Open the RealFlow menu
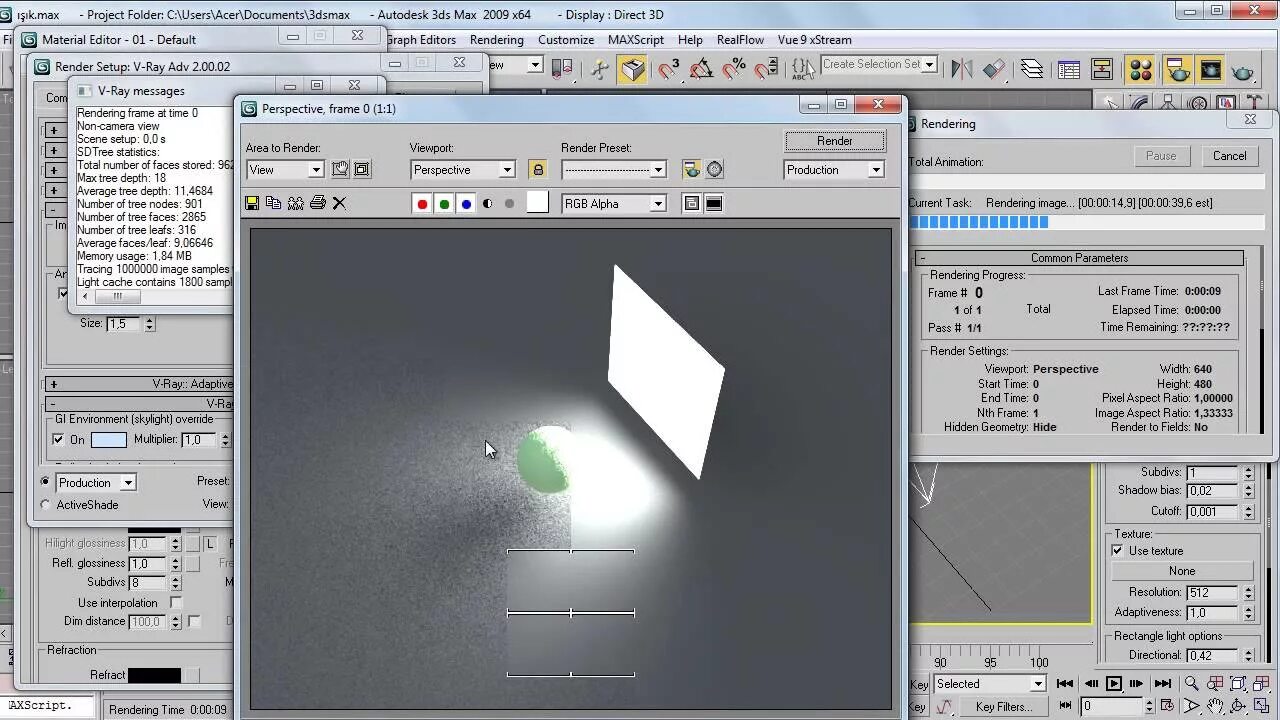Screen dimensions: 1280x720 click(740, 40)
